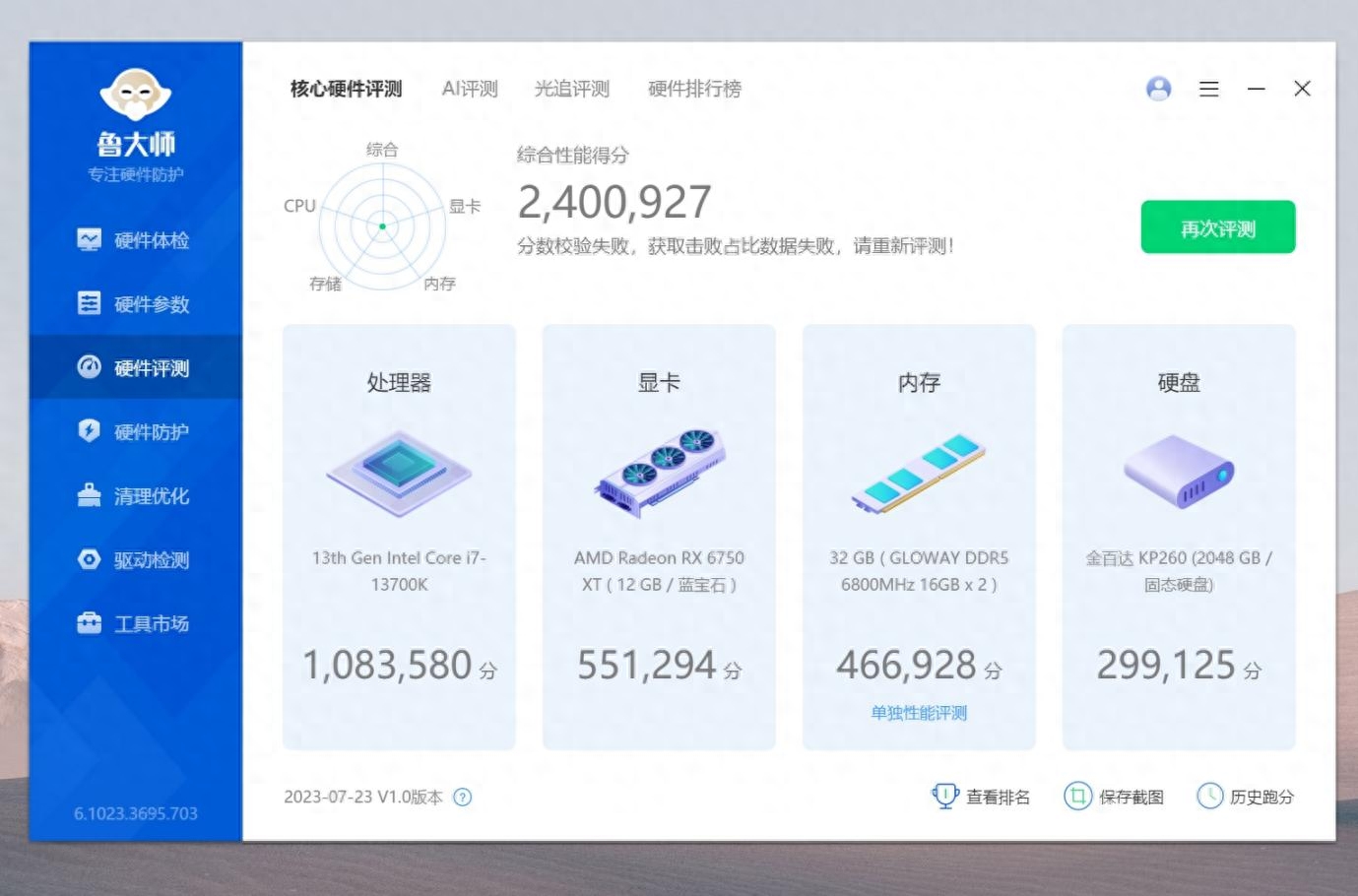Click the disk score 299,125
1358x896 pixels.
(1166, 665)
